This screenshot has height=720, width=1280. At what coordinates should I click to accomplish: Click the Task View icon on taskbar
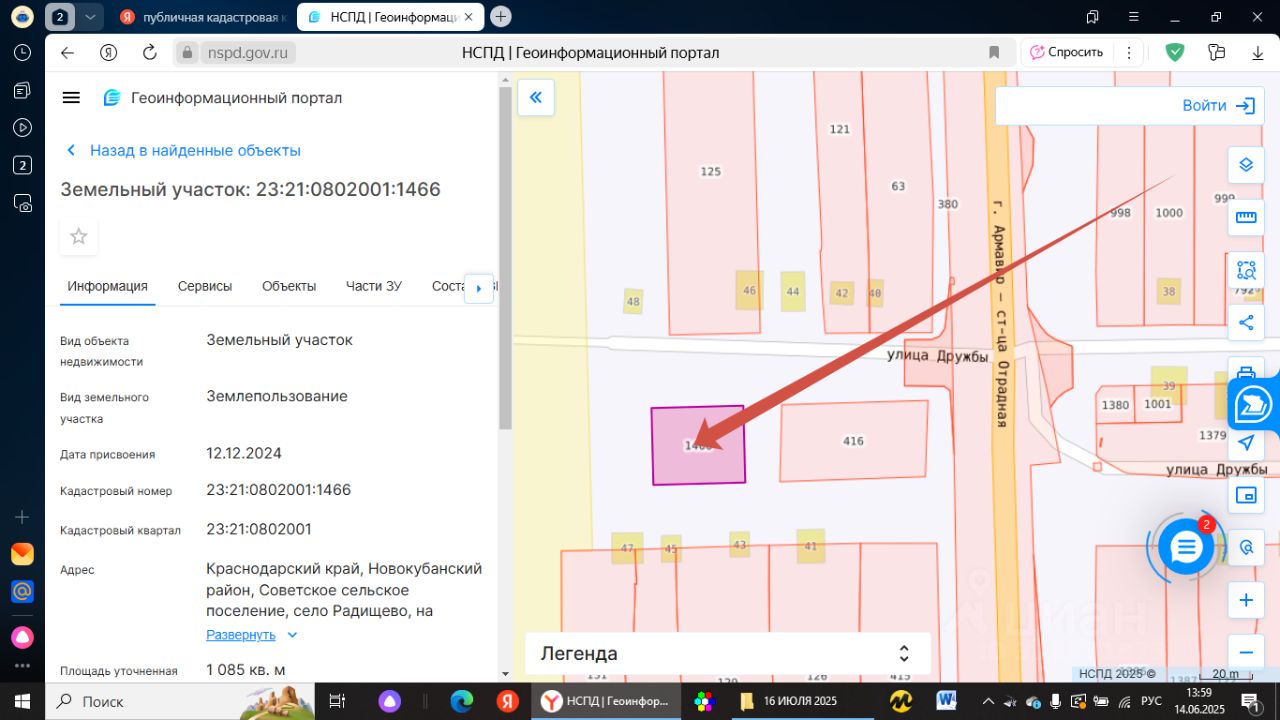coord(337,701)
